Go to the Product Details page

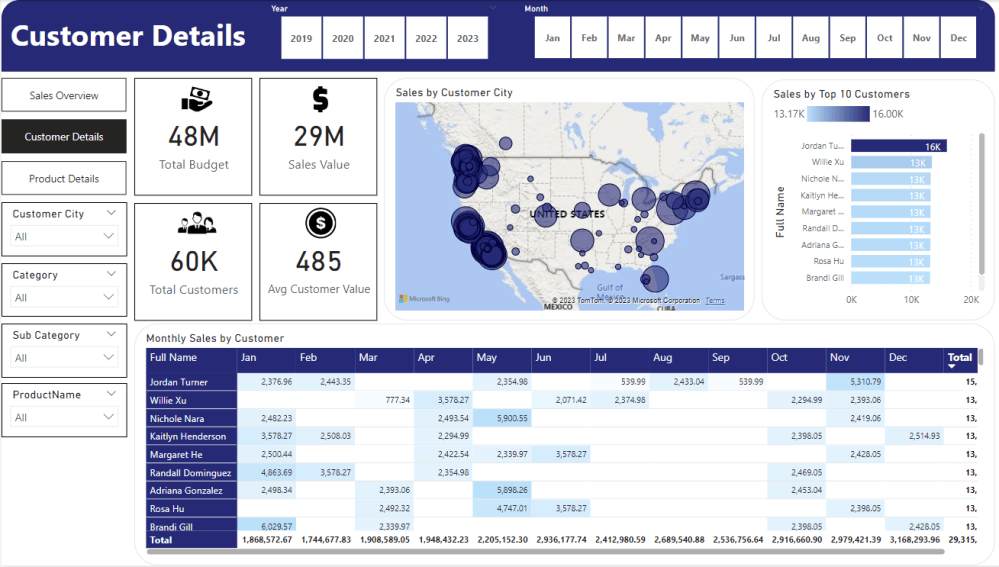64,178
